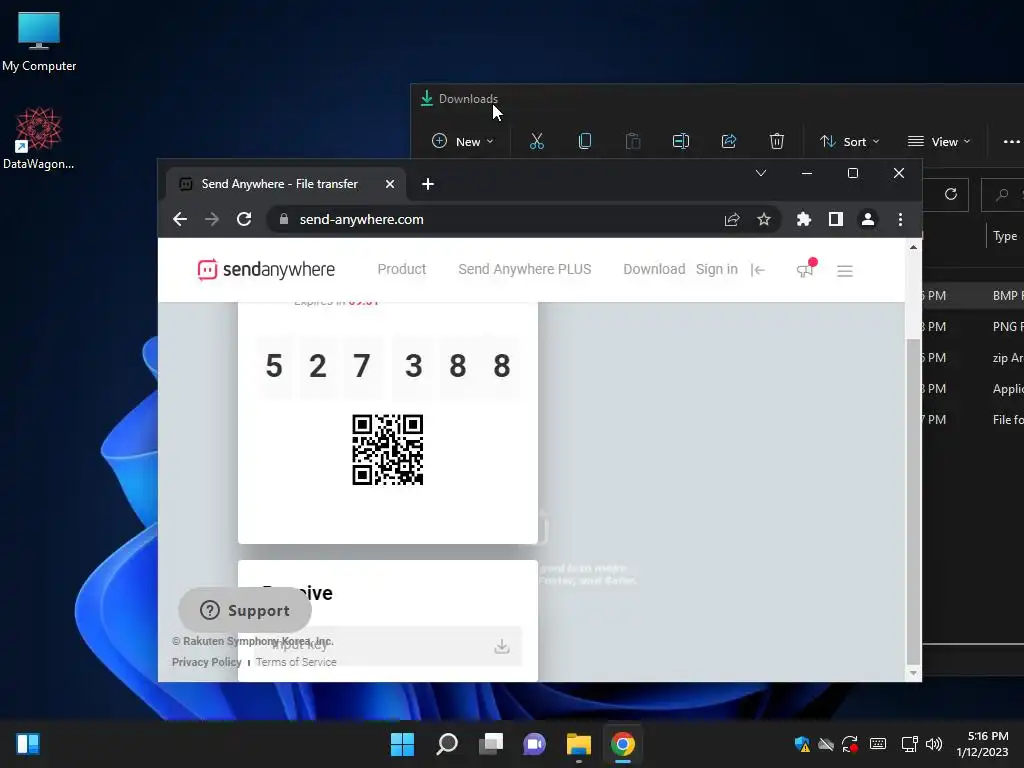Click the Delete trash icon in Downloads
This screenshot has height=768, width=1024.
pos(776,141)
